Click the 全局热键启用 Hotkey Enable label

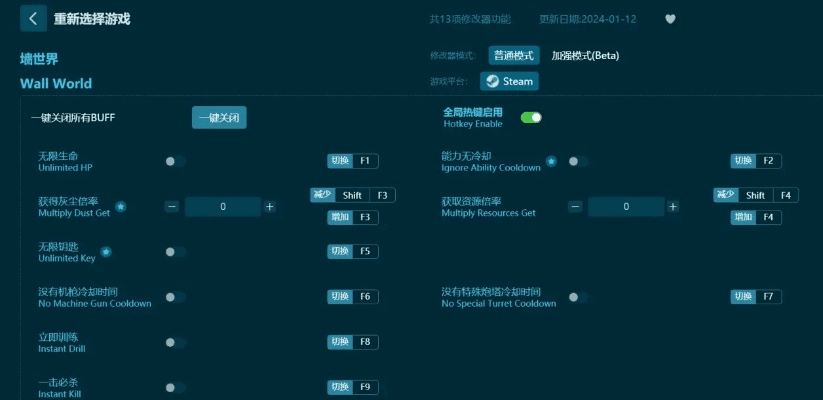coord(473,118)
